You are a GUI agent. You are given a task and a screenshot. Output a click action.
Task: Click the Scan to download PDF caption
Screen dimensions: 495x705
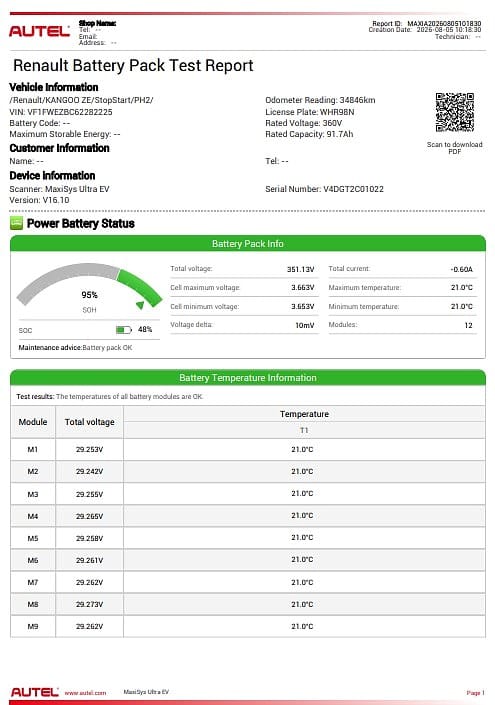pos(455,148)
